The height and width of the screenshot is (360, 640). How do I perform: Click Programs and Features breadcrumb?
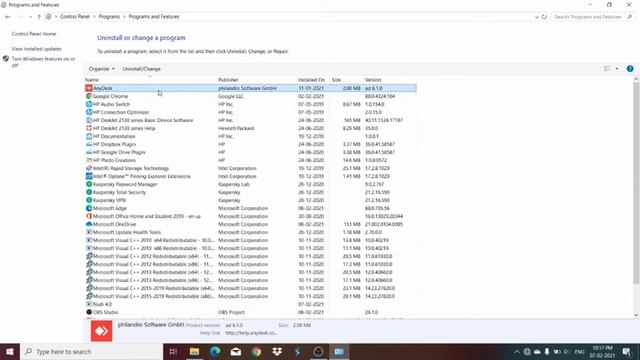154,17
